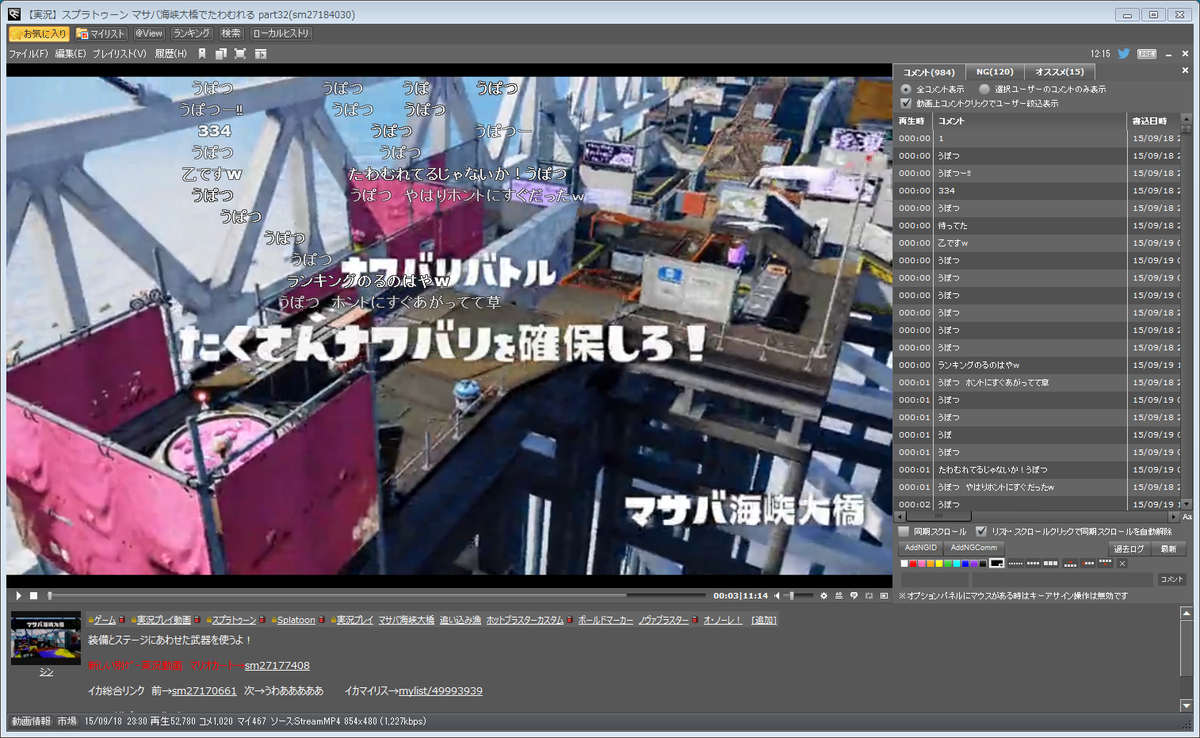Switch to the NG(120) tab
Image resolution: width=1200 pixels, height=738 pixels.
click(x=994, y=72)
